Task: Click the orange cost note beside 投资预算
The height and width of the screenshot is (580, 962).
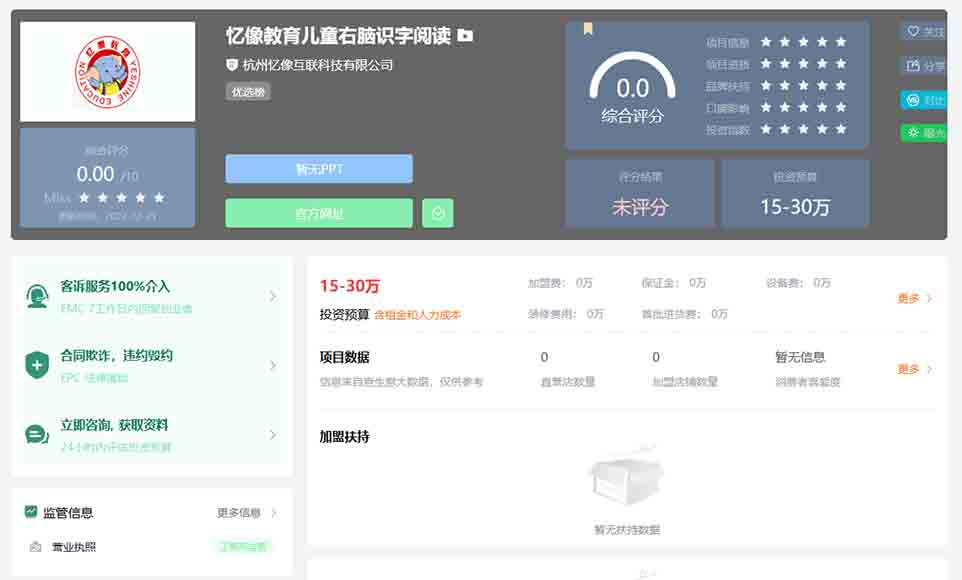Action: tap(417, 315)
